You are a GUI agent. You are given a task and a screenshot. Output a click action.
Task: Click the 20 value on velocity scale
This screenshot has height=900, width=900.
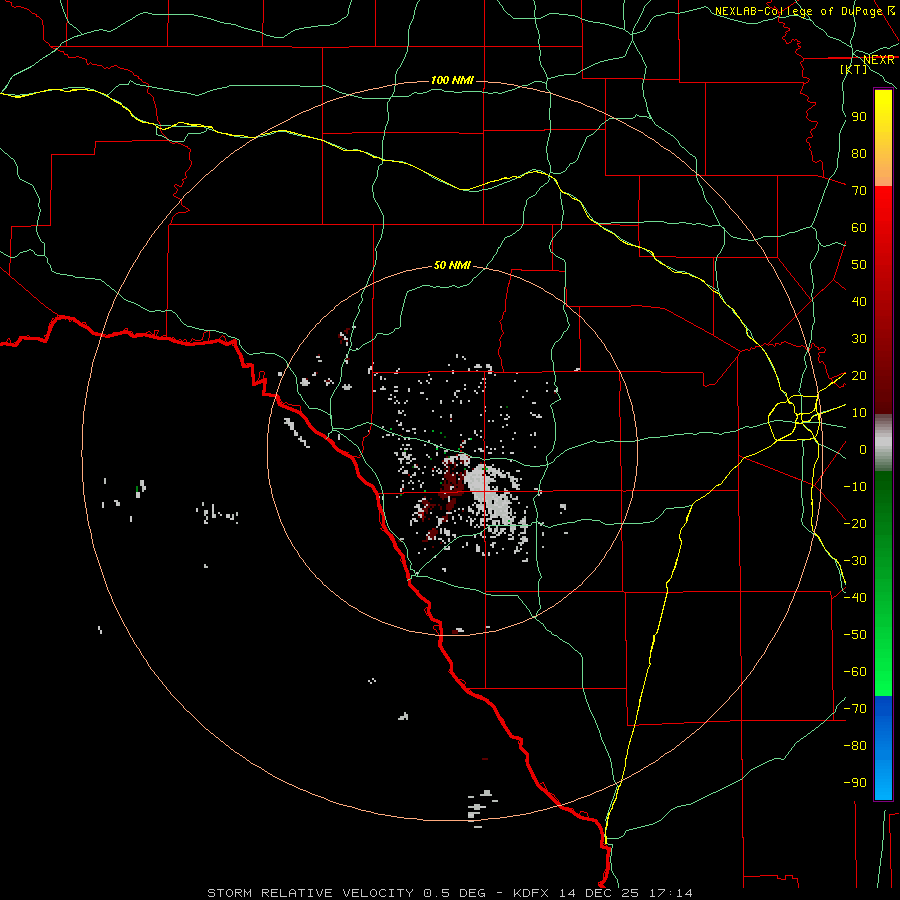coord(859,376)
